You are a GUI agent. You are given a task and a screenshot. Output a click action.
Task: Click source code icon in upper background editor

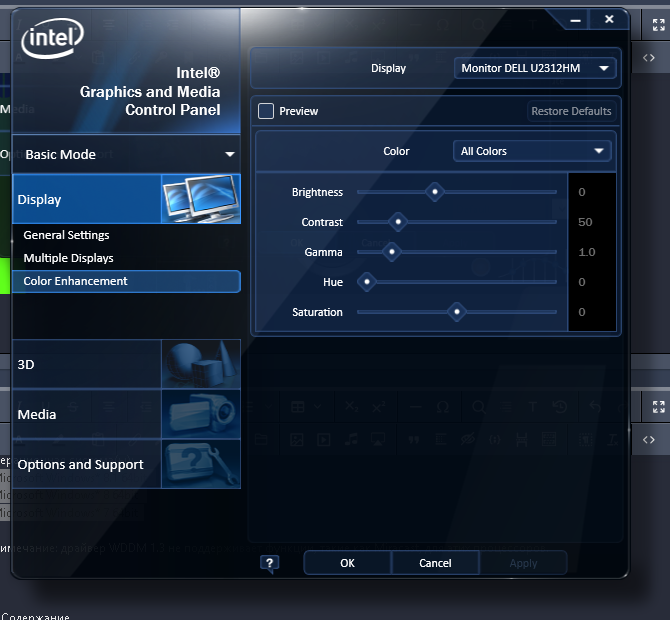click(x=649, y=58)
